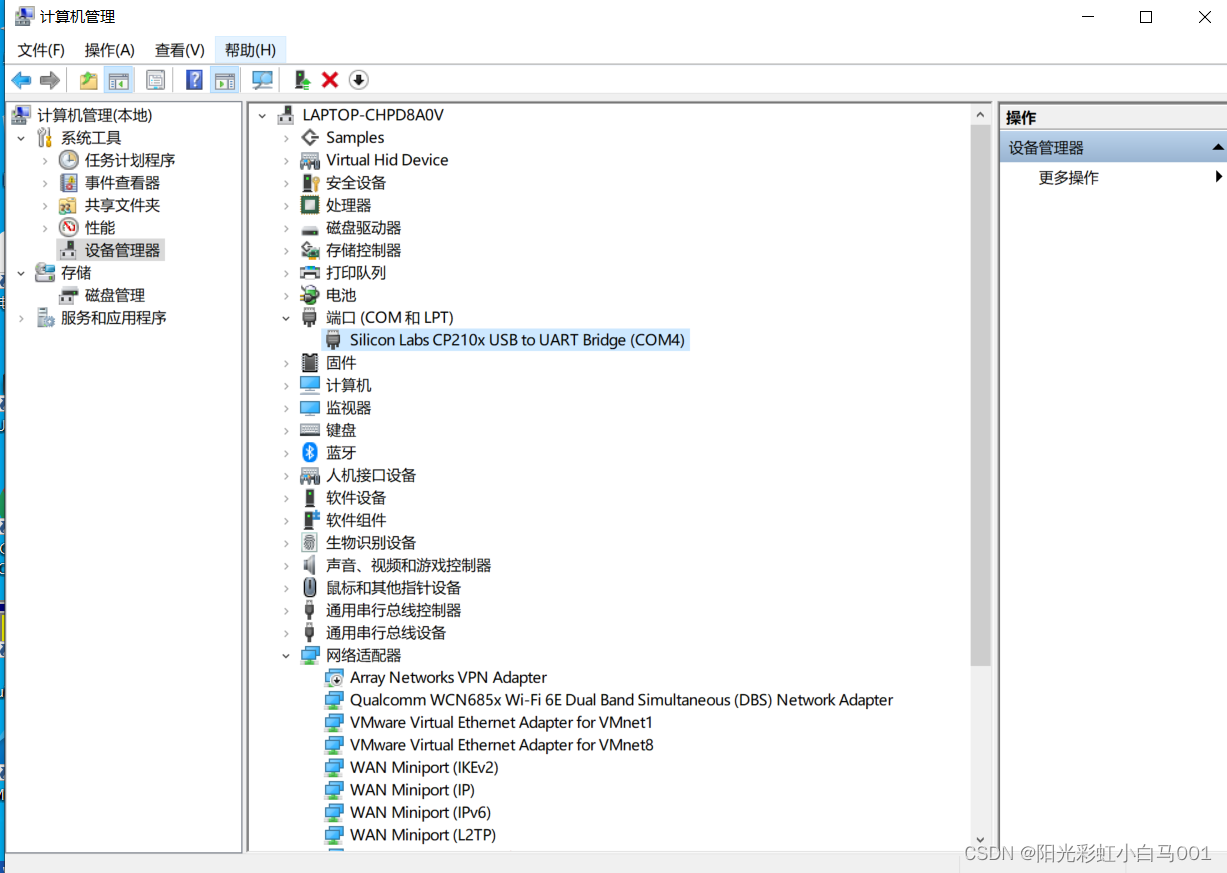Viewport: 1227px width, 873px height.
Task: Collapse the 端口 (COM 和 LPT) category
Action: (286, 318)
